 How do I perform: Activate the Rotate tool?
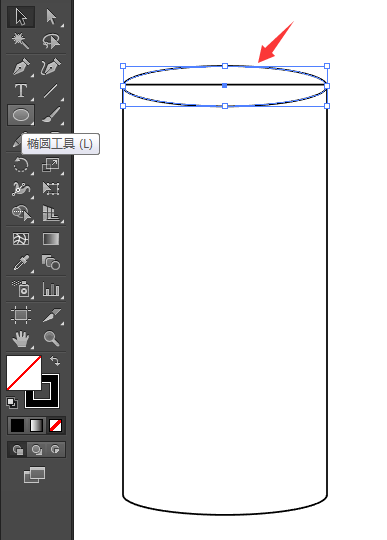[x=21, y=165]
